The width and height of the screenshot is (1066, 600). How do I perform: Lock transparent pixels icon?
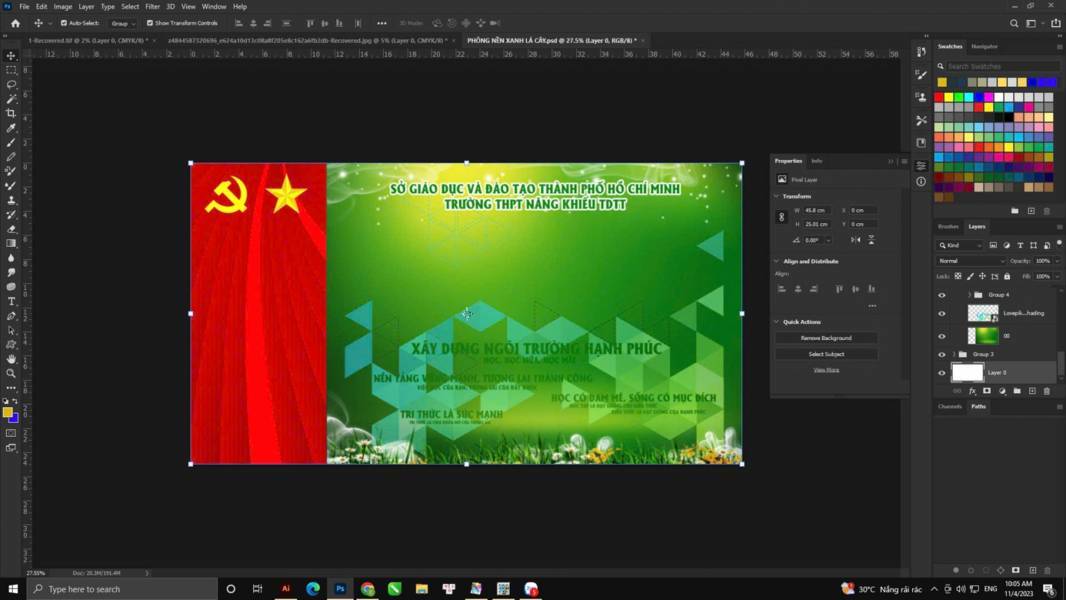[958, 277]
